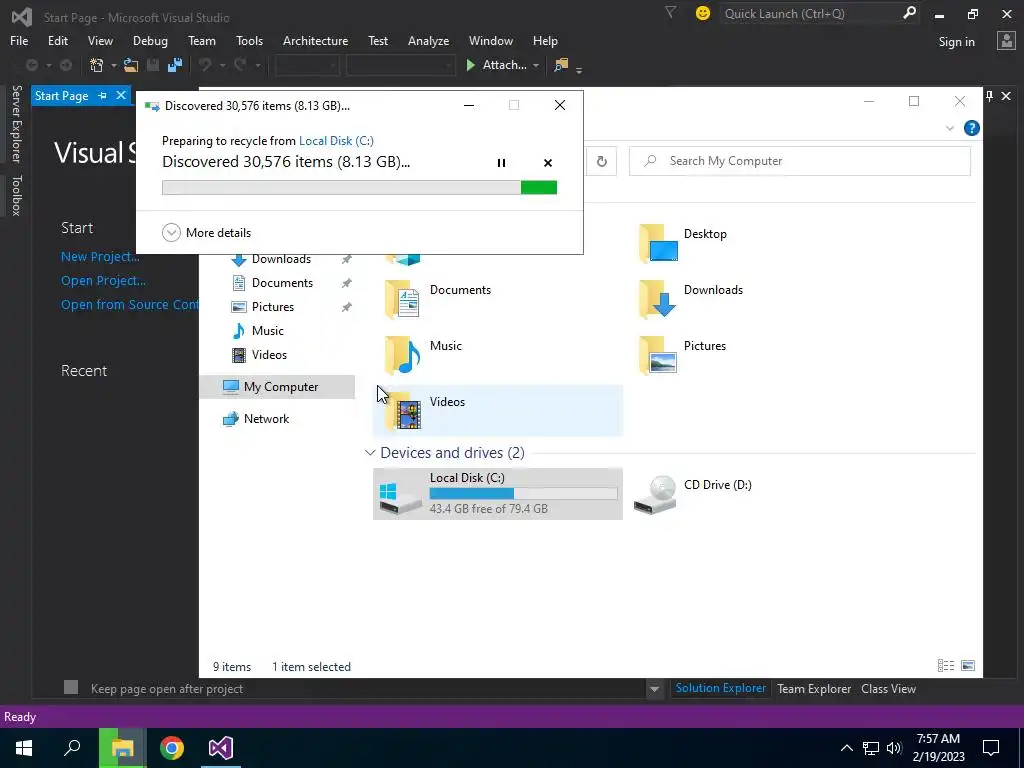Open the Music folder in main pane
This screenshot has height=768, width=1024.
click(x=423, y=355)
